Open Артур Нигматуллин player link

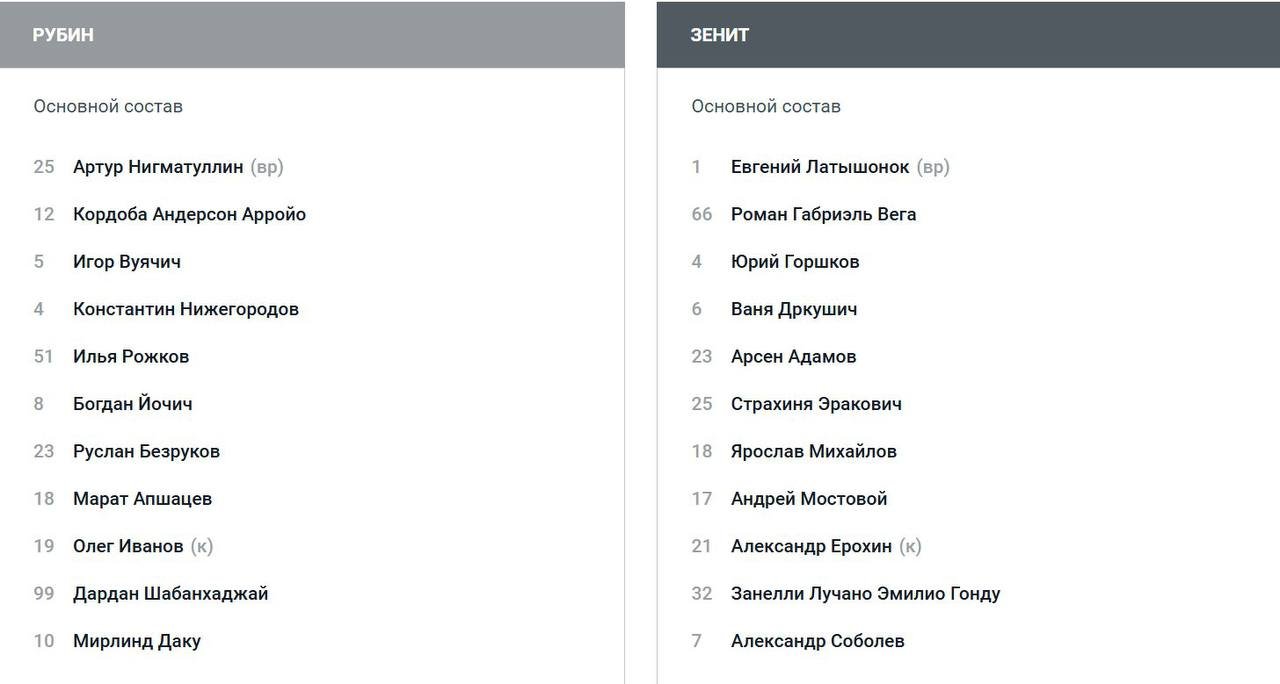[x=158, y=167]
